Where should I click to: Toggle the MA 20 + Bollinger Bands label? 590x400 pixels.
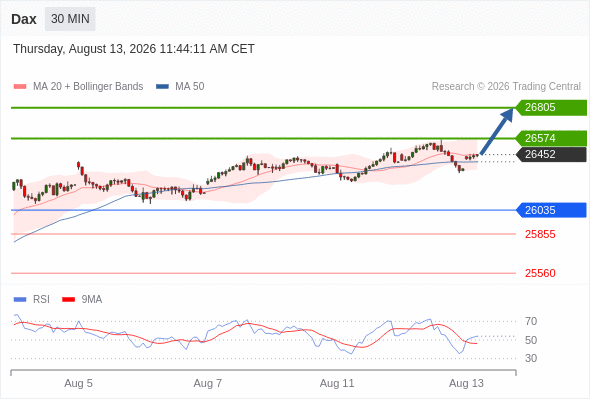pos(88,87)
